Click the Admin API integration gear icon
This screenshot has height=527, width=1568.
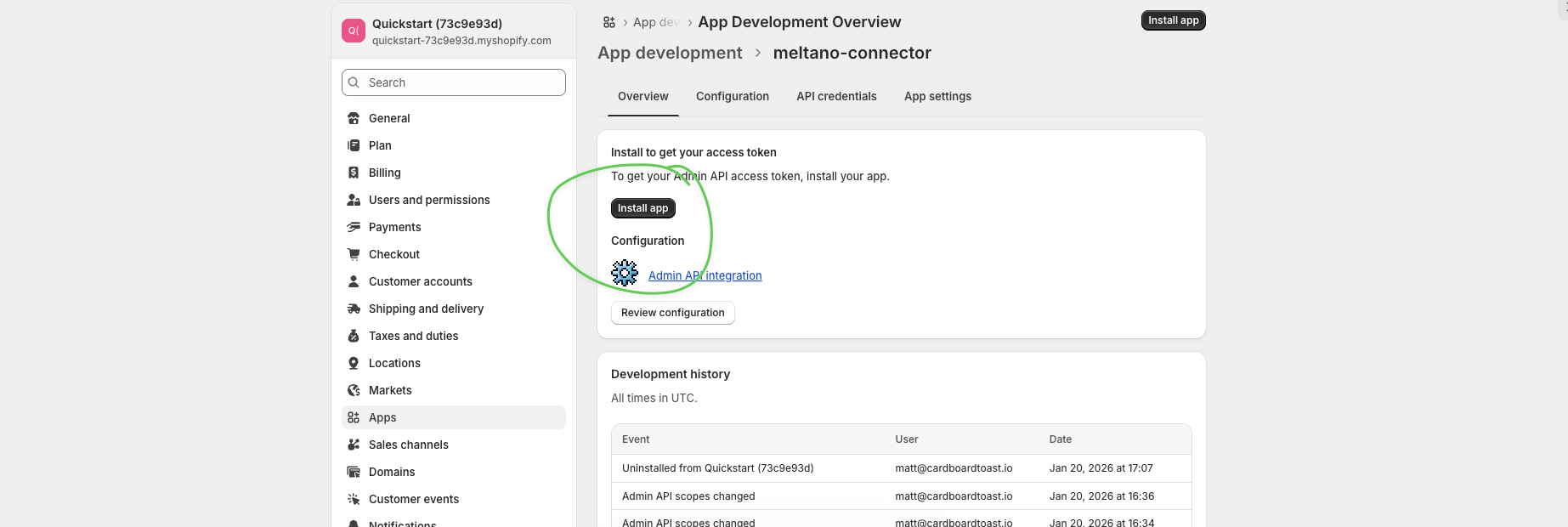click(x=625, y=273)
